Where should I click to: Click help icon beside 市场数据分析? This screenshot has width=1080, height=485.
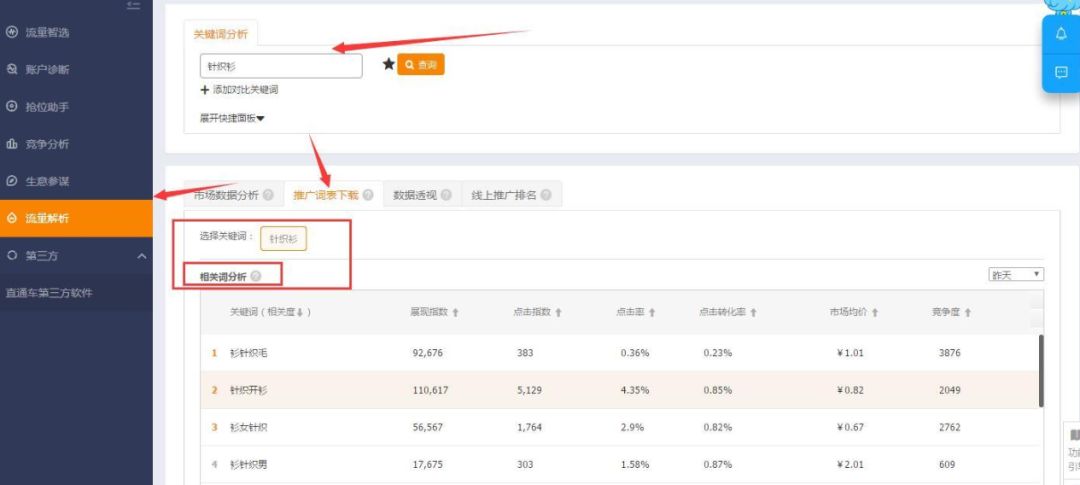tap(268, 195)
